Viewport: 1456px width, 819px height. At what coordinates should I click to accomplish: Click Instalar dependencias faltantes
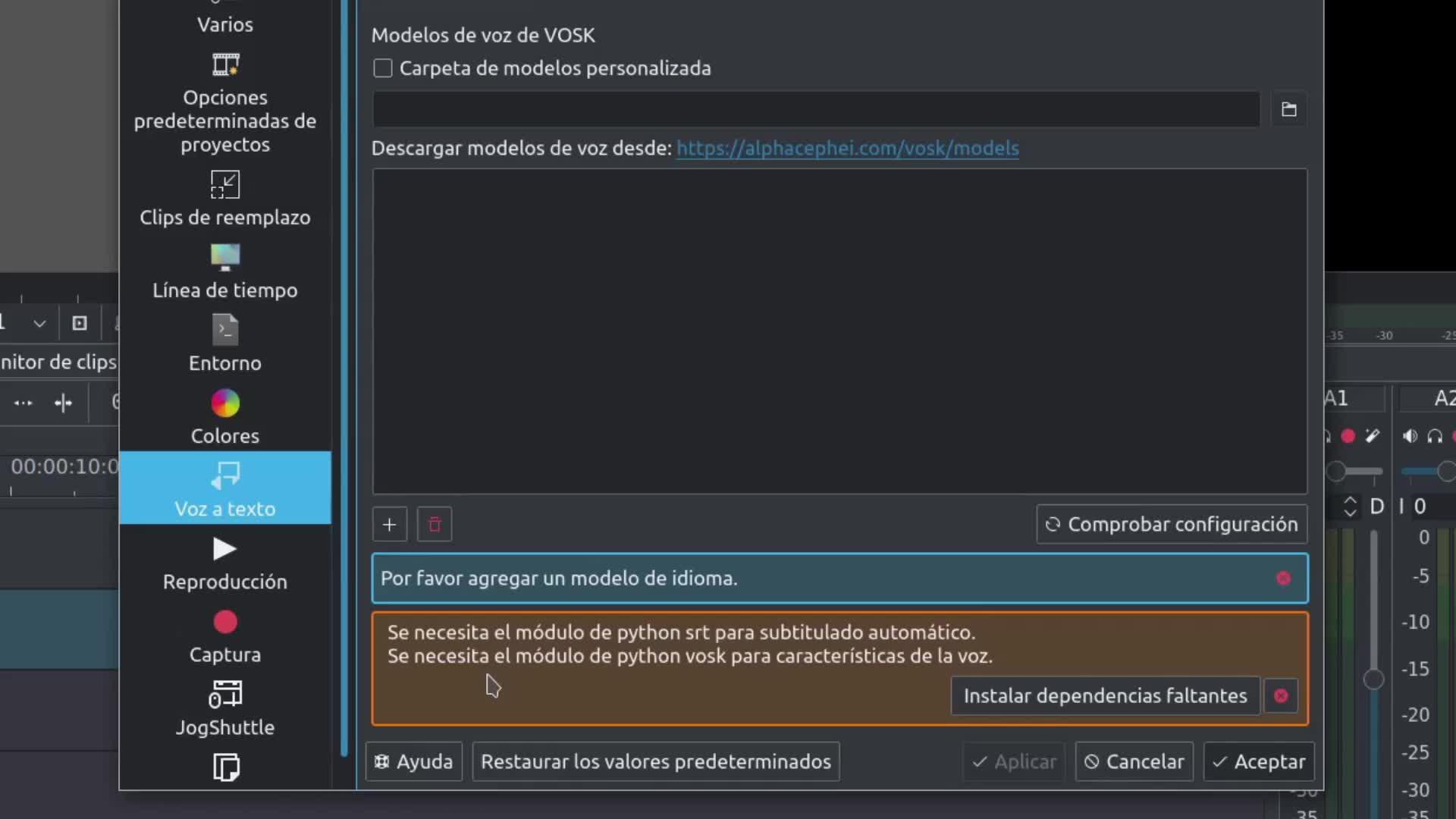pos(1105,695)
